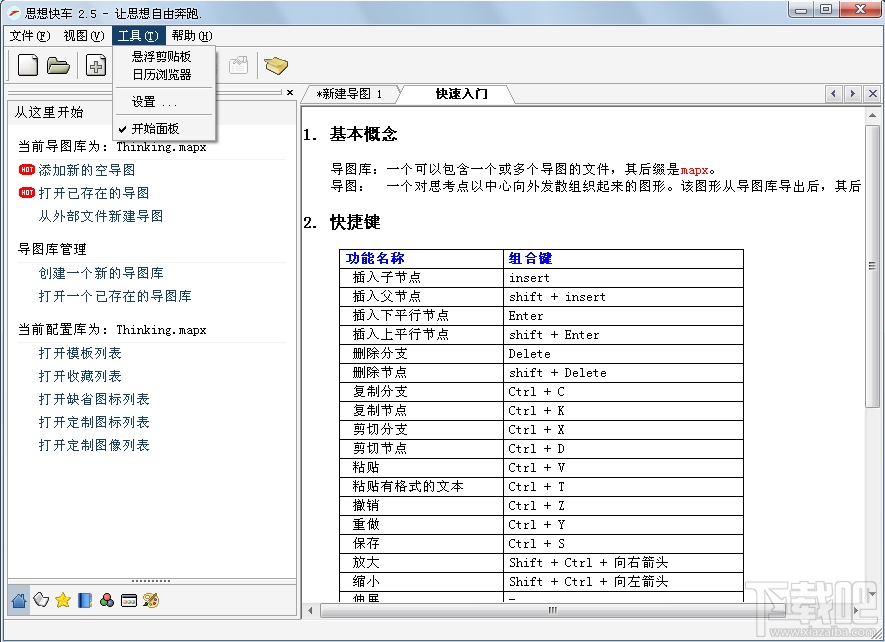Click the red mapx text in paragraph

(694, 170)
